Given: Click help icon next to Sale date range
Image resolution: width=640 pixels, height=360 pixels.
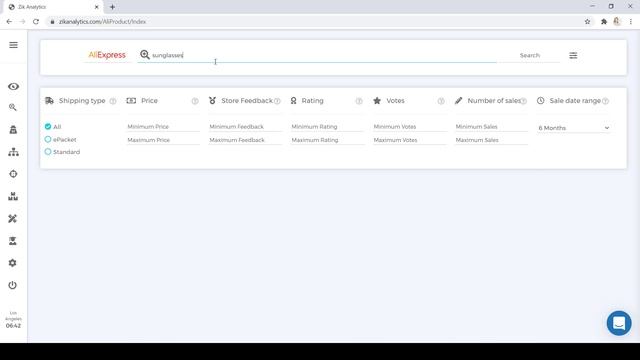Looking at the screenshot, I should pos(605,101).
